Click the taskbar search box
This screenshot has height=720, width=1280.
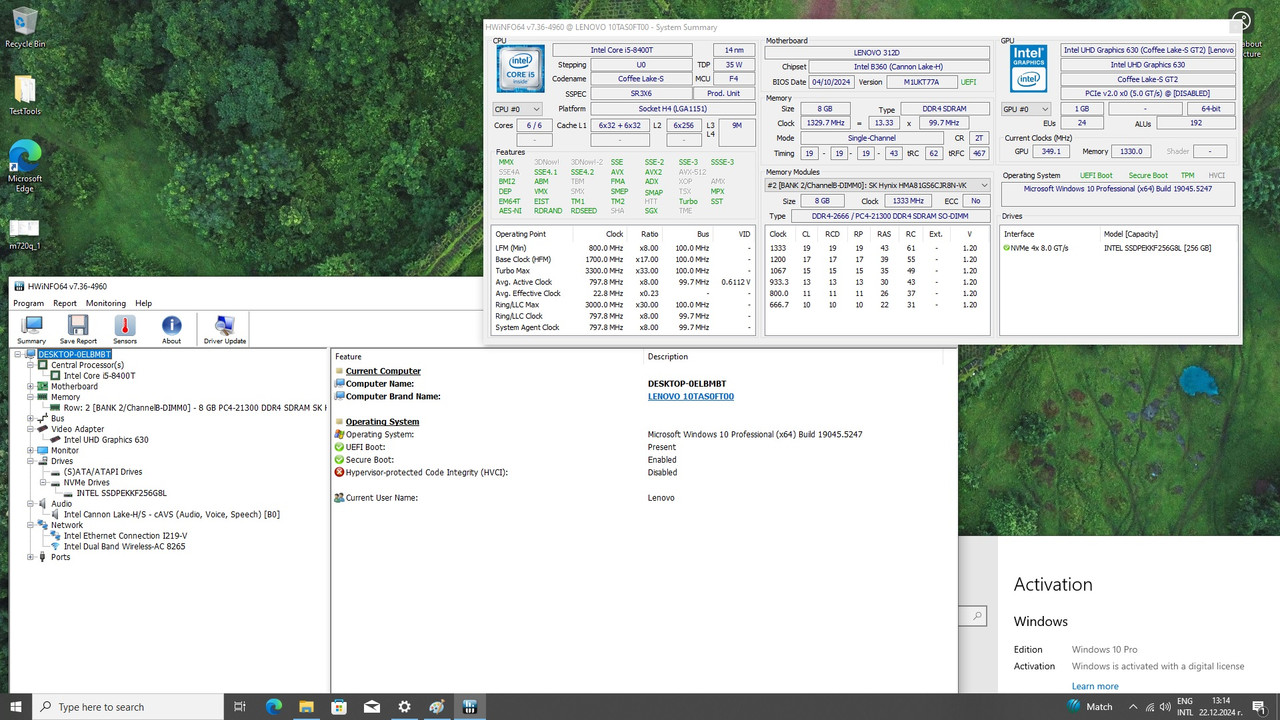point(128,706)
